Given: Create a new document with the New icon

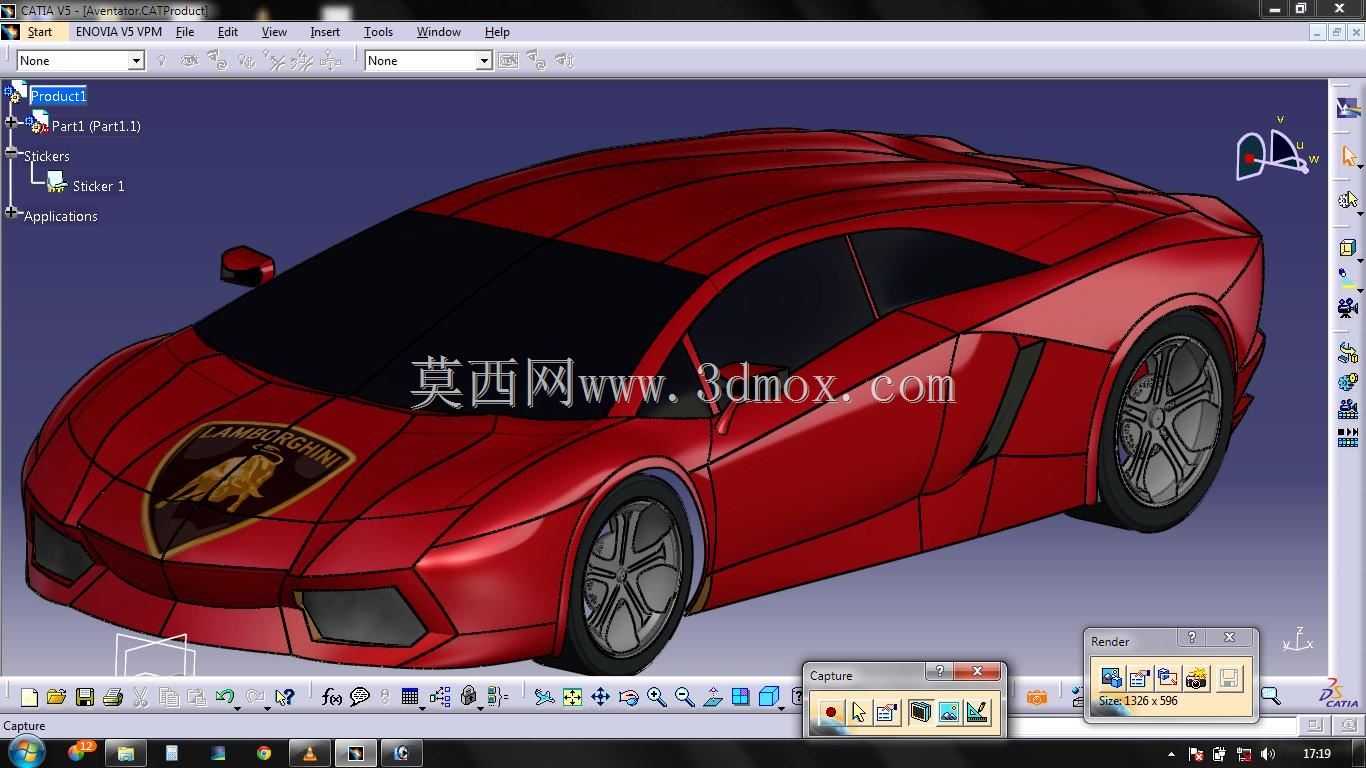Looking at the screenshot, I should [29, 697].
